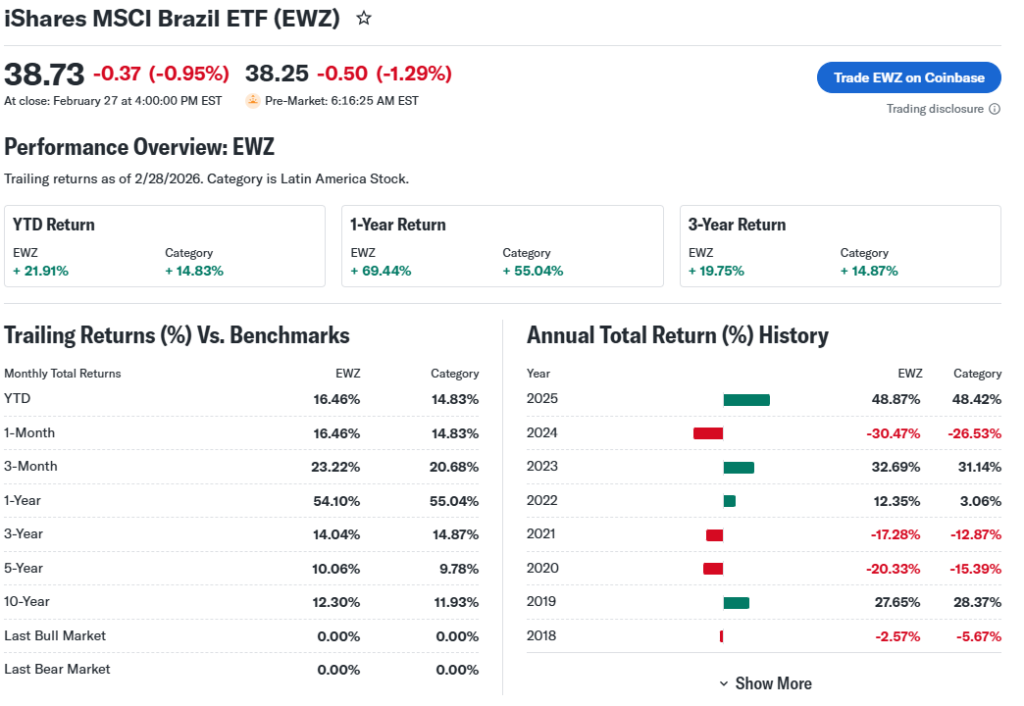The width and height of the screenshot is (1024, 706).
Task: Expand the Show More chevron
Action: pos(724,684)
